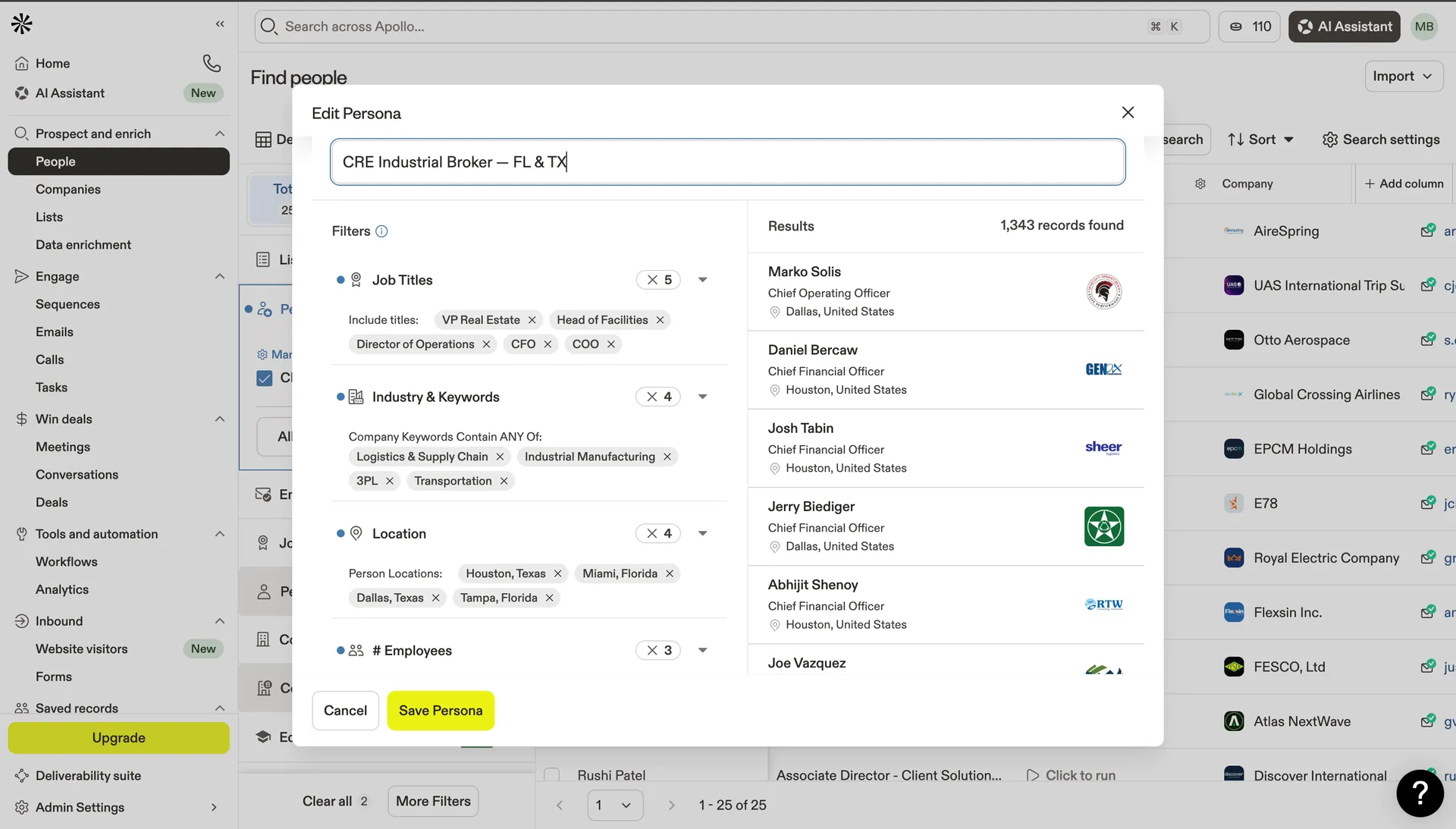1456x829 pixels.
Task: Clear all 5 Job Titles filters
Action: tap(652, 280)
